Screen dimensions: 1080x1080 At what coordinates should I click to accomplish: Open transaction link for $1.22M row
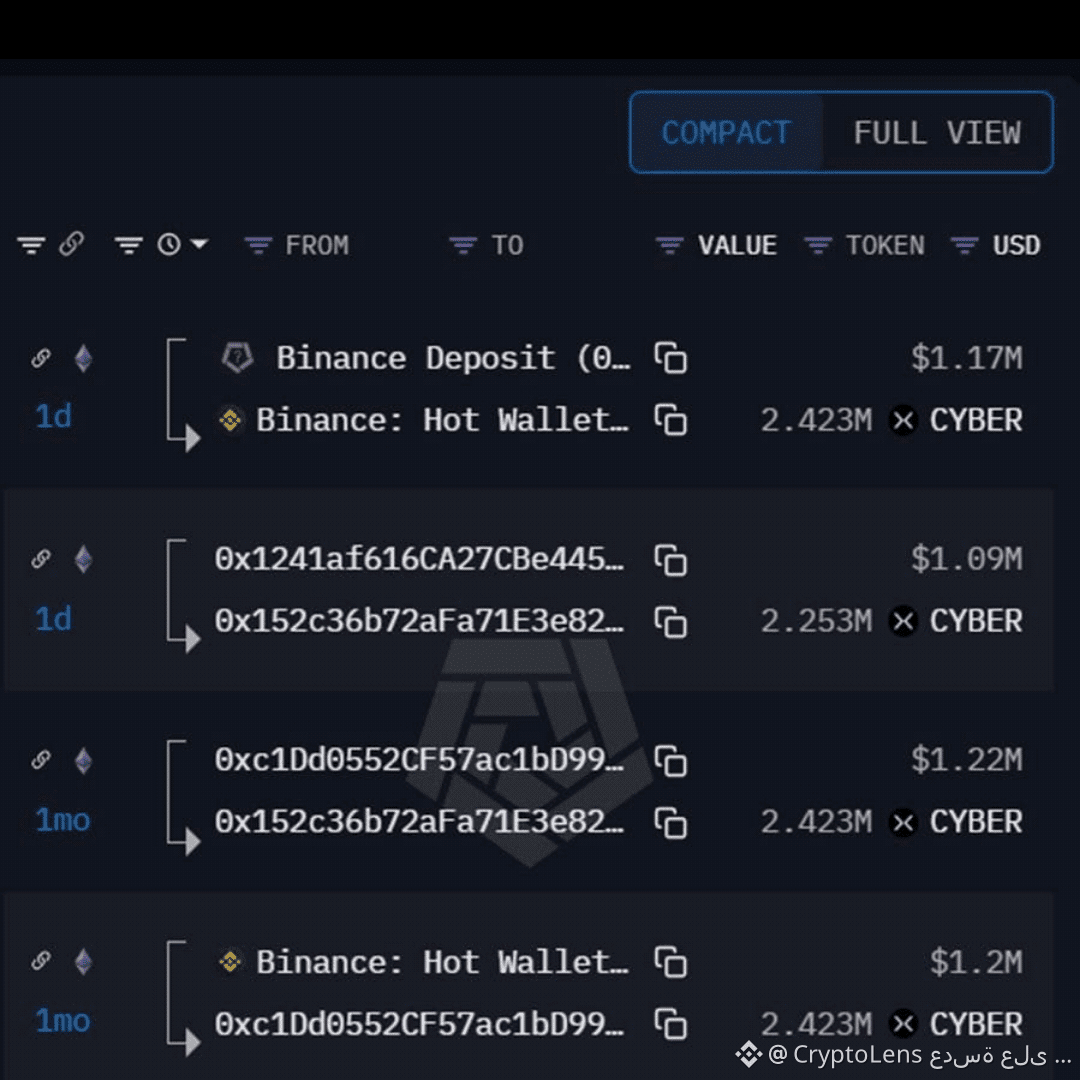click(x=41, y=760)
